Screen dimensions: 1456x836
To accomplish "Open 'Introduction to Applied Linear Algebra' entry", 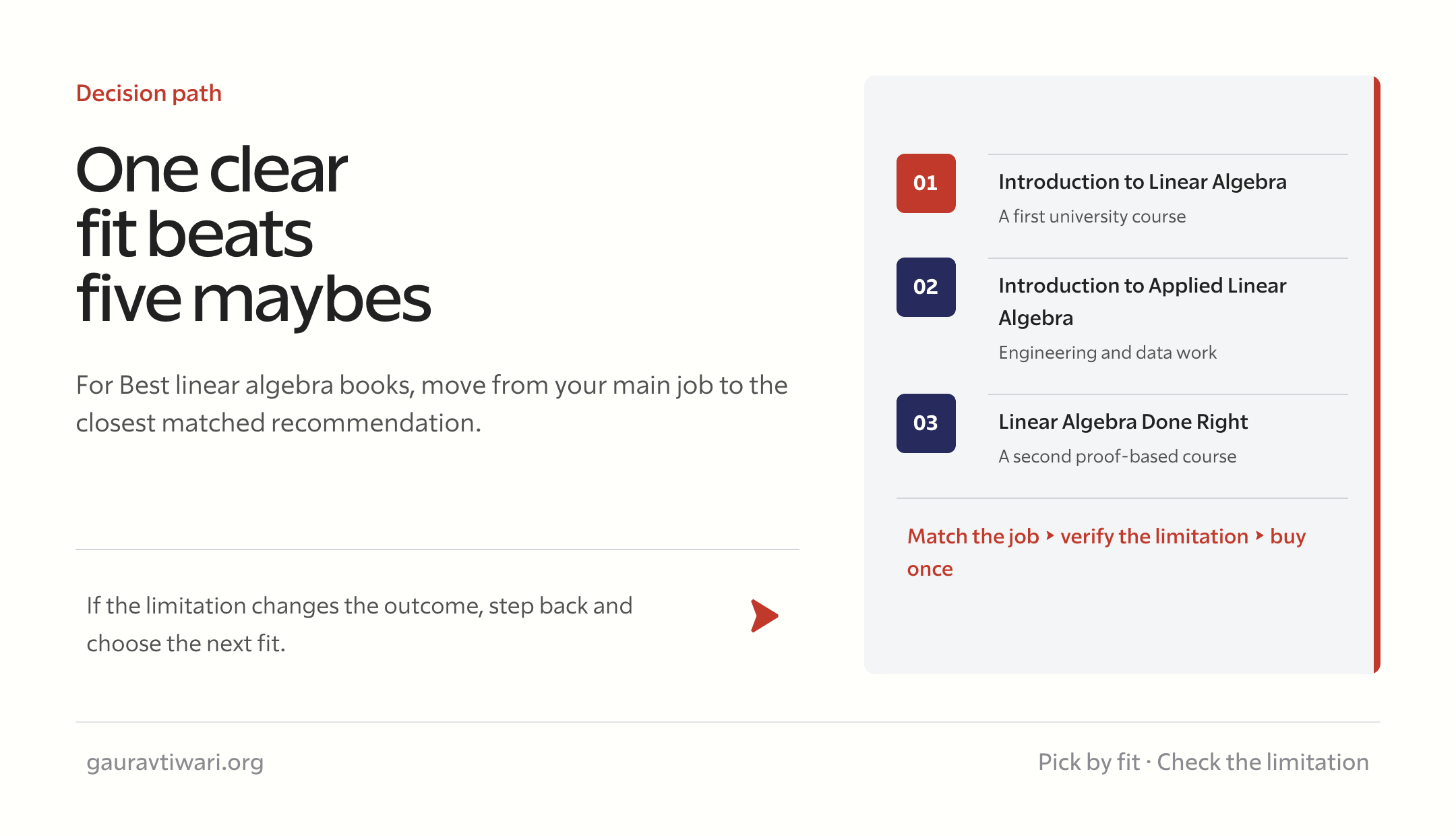I will [x=1143, y=301].
